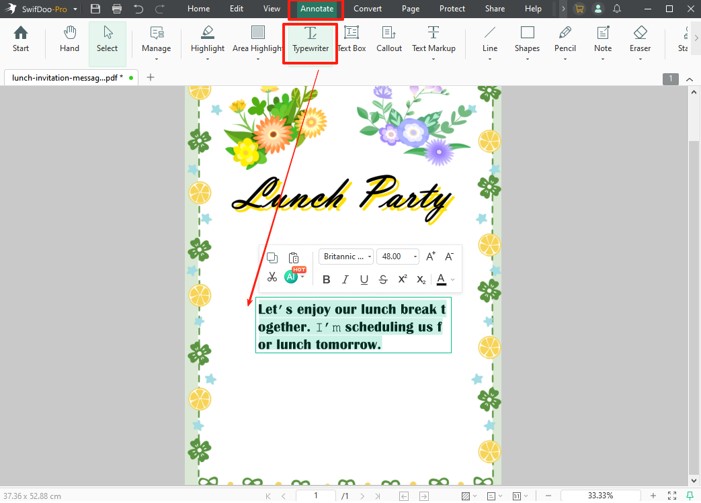Cut selected text with scissors icon
The height and width of the screenshot is (503, 701).
[272, 277]
